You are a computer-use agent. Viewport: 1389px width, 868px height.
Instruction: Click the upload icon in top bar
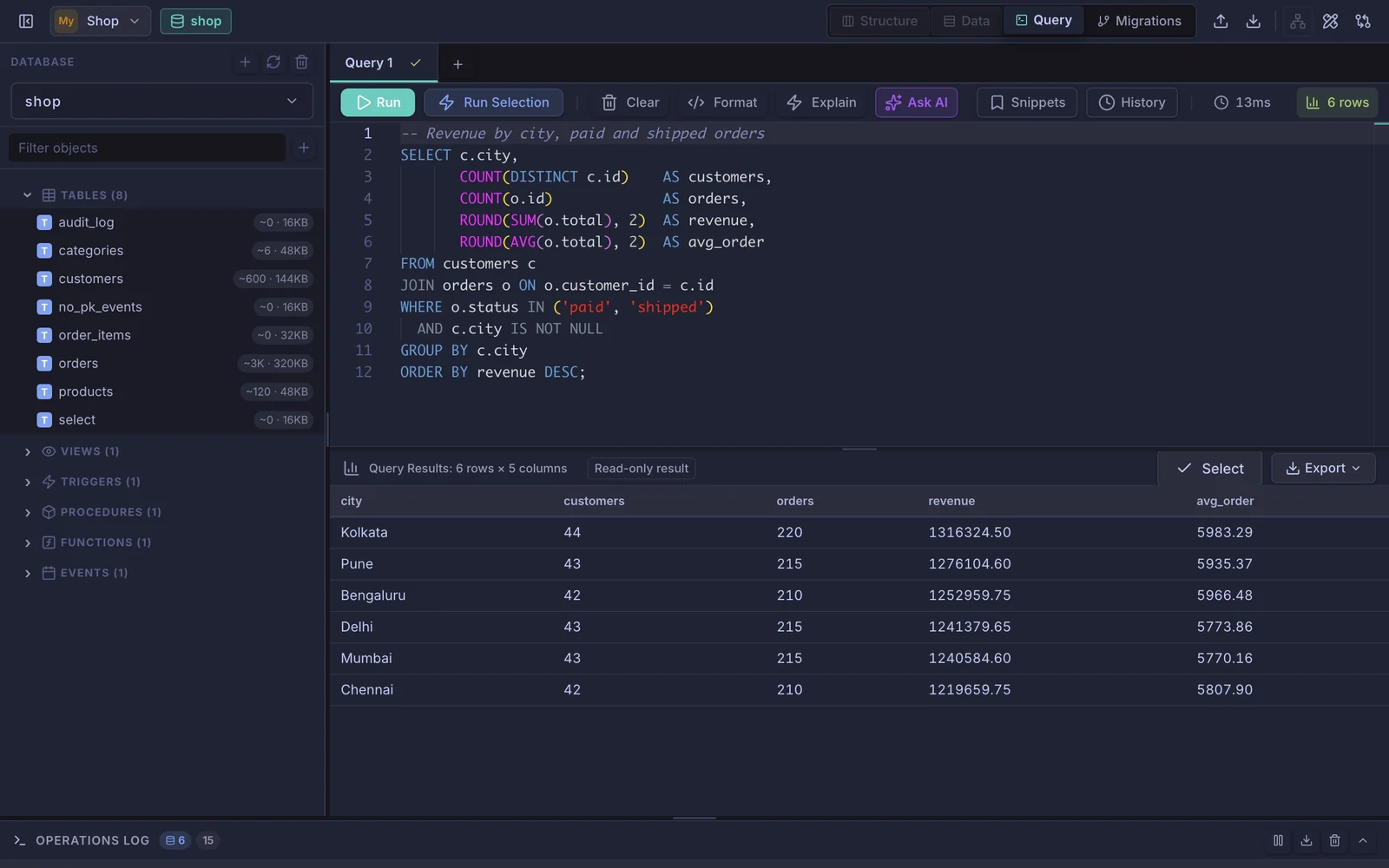(x=1221, y=21)
